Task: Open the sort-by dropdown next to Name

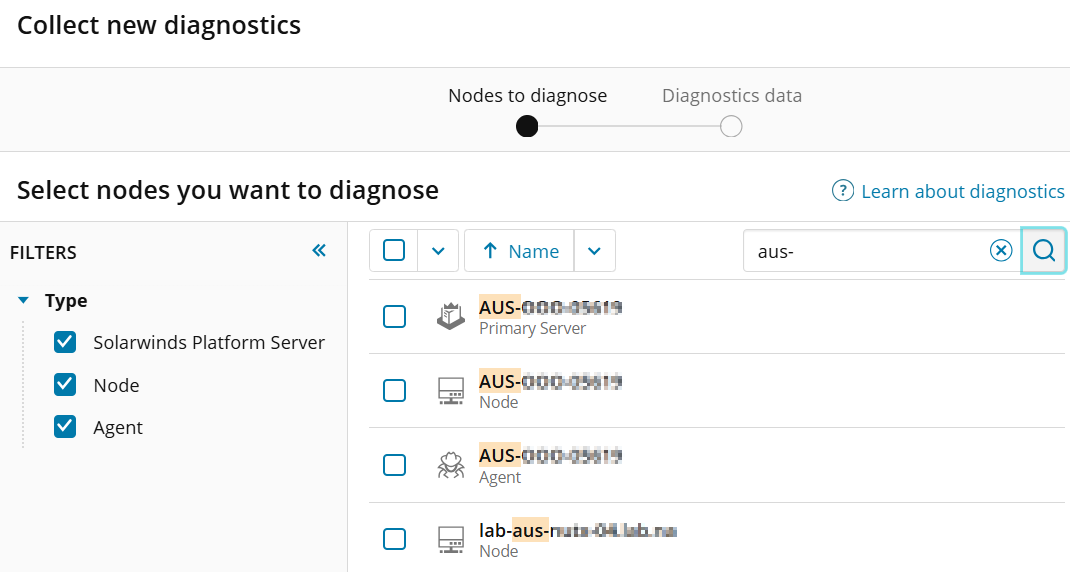Action: (x=594, y=251)
